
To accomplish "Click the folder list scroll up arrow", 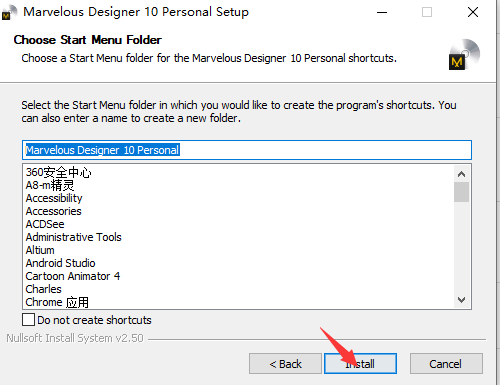I will pos(462,174).
